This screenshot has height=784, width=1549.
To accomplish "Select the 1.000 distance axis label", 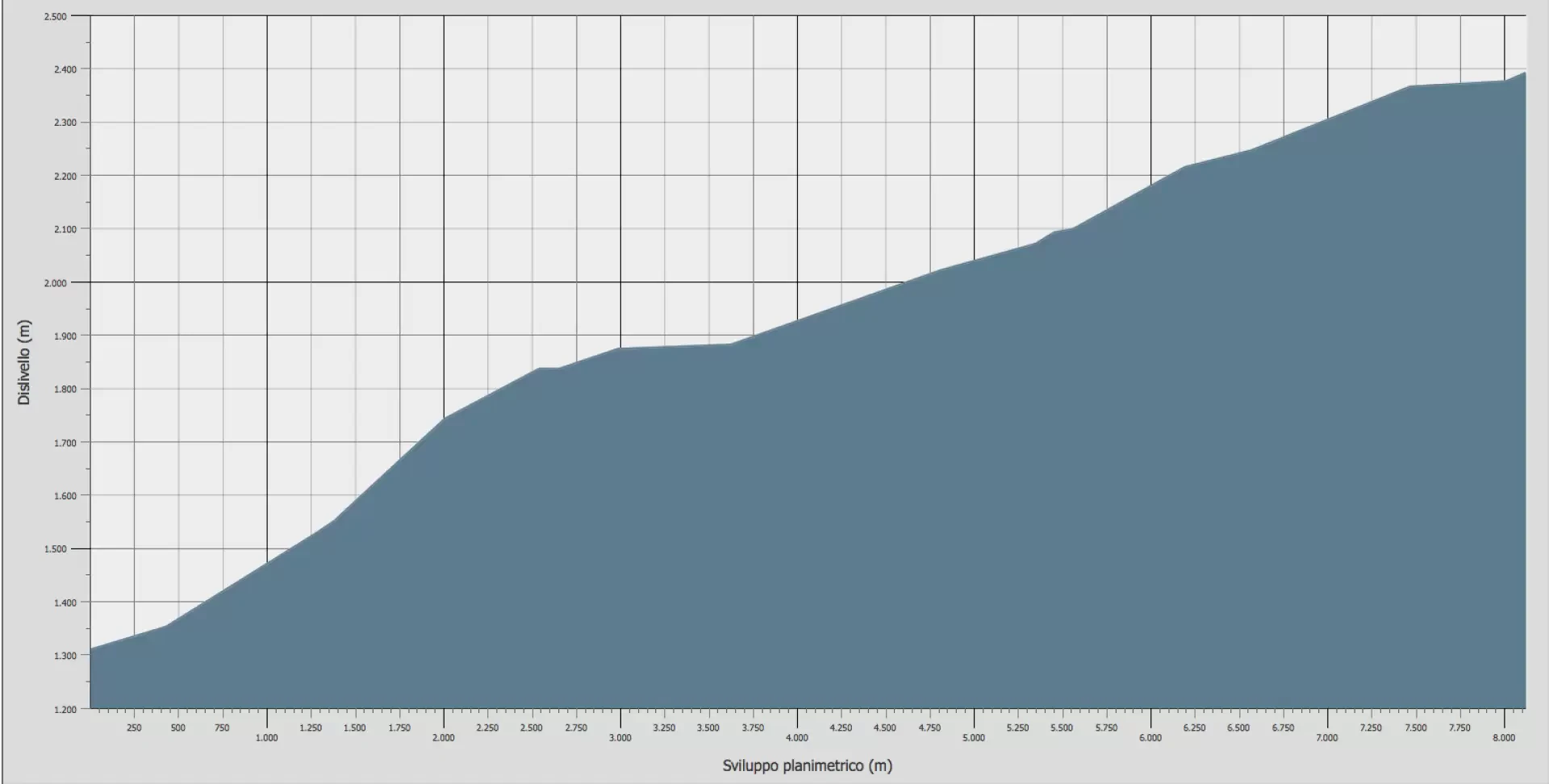I will point(267,737).
